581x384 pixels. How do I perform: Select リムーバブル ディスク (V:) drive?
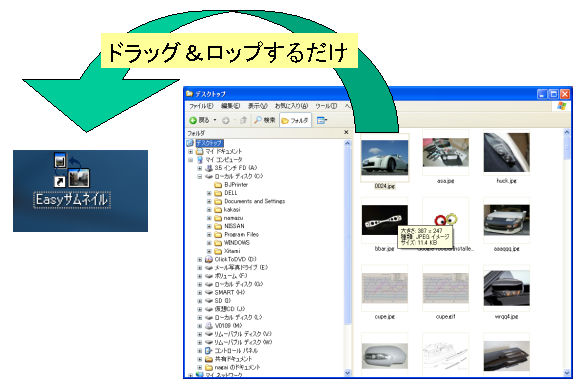point(243,334)
